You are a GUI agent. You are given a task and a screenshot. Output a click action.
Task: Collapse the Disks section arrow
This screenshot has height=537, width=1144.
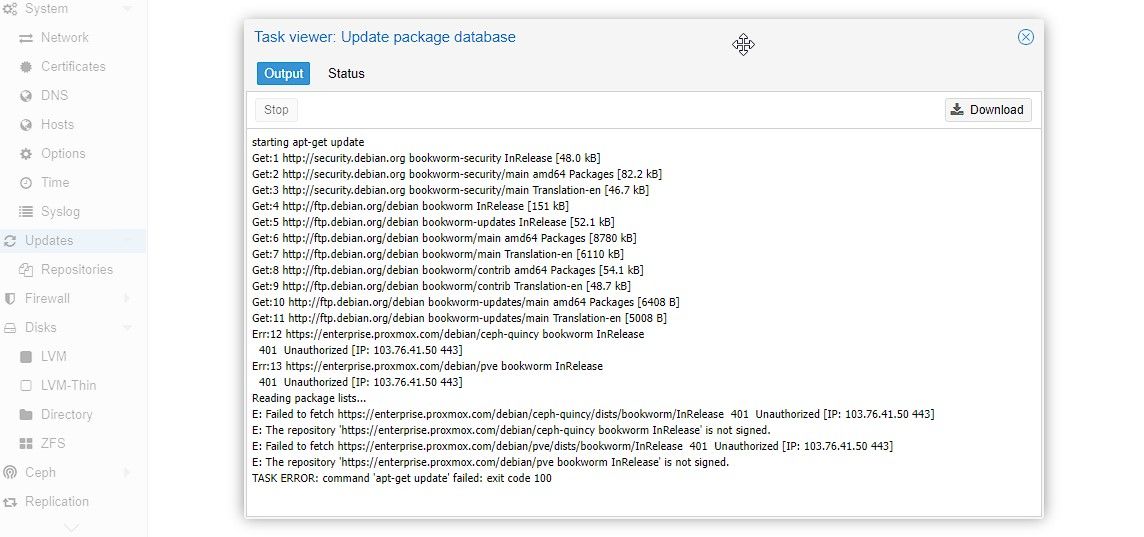click(x=127, y=328)
